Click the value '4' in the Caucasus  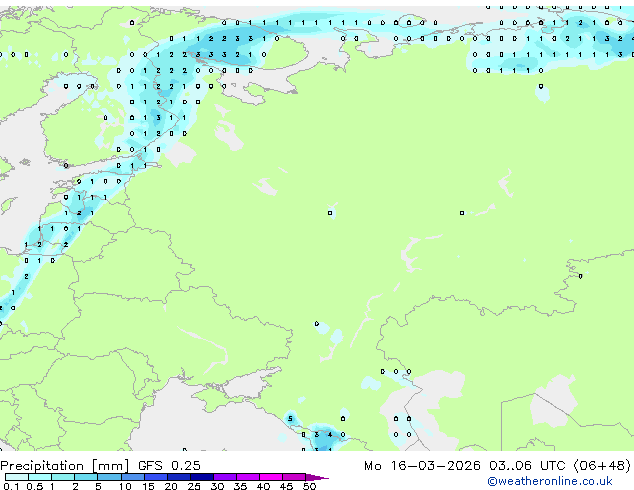pyautogui.click(x=330, y=435)
